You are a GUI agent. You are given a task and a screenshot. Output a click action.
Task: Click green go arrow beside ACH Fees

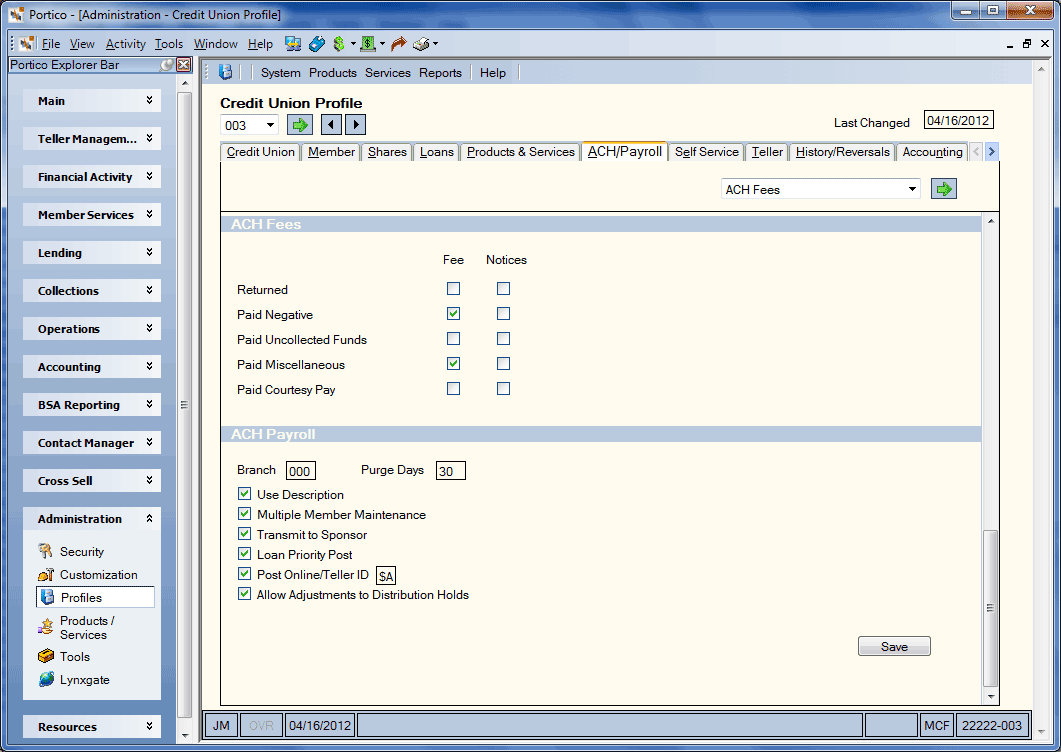[944, 189]
